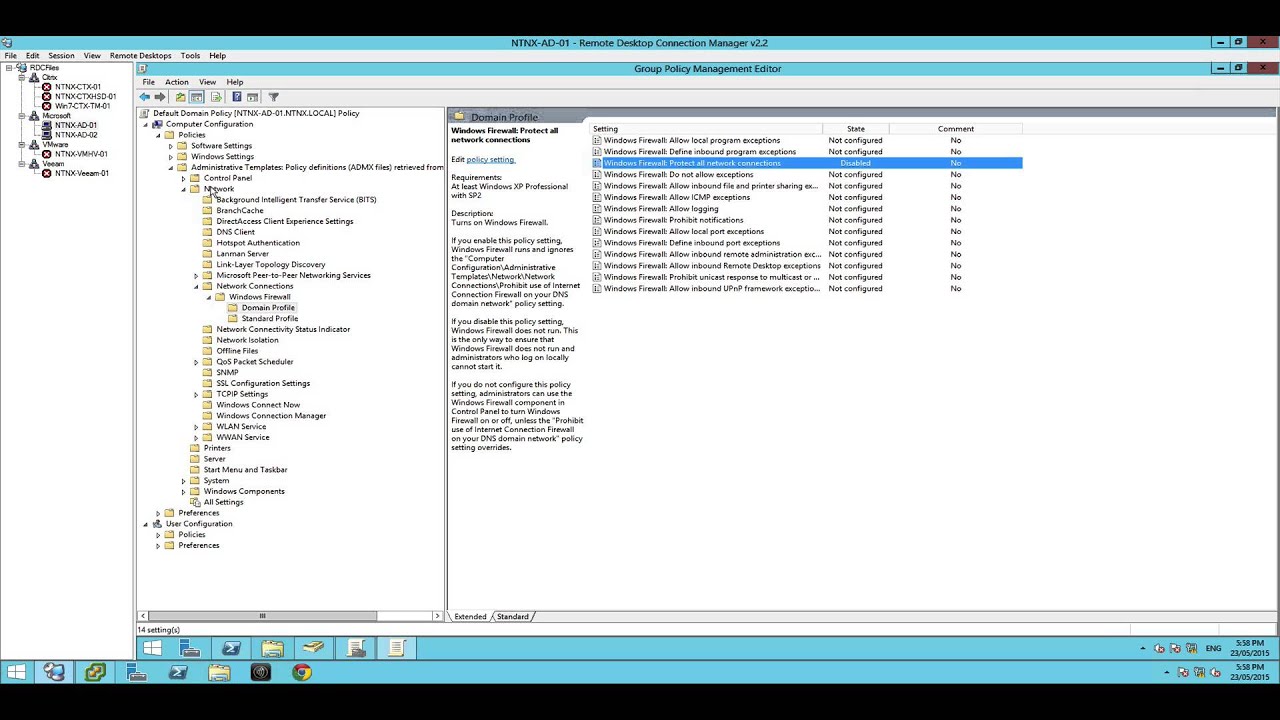Launch PowerShell from outer taskbar
The height and width of the screenshot is (720, 1280).
pyautogui.click(x=178, y=672)
